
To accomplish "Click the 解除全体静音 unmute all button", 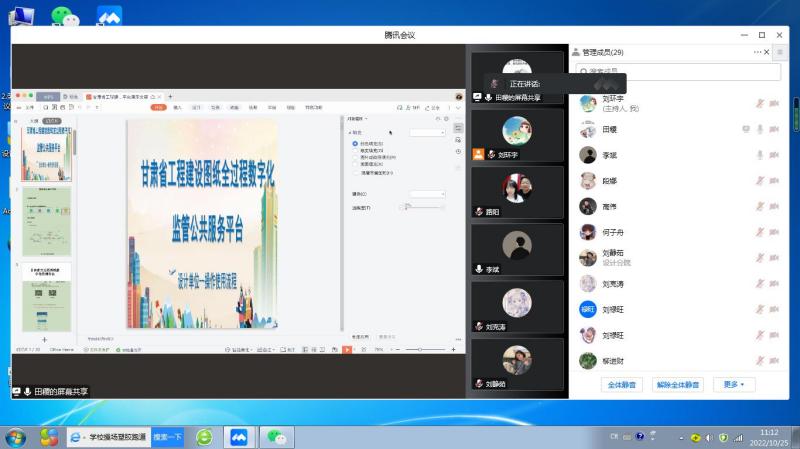I will tap(677, 384).
